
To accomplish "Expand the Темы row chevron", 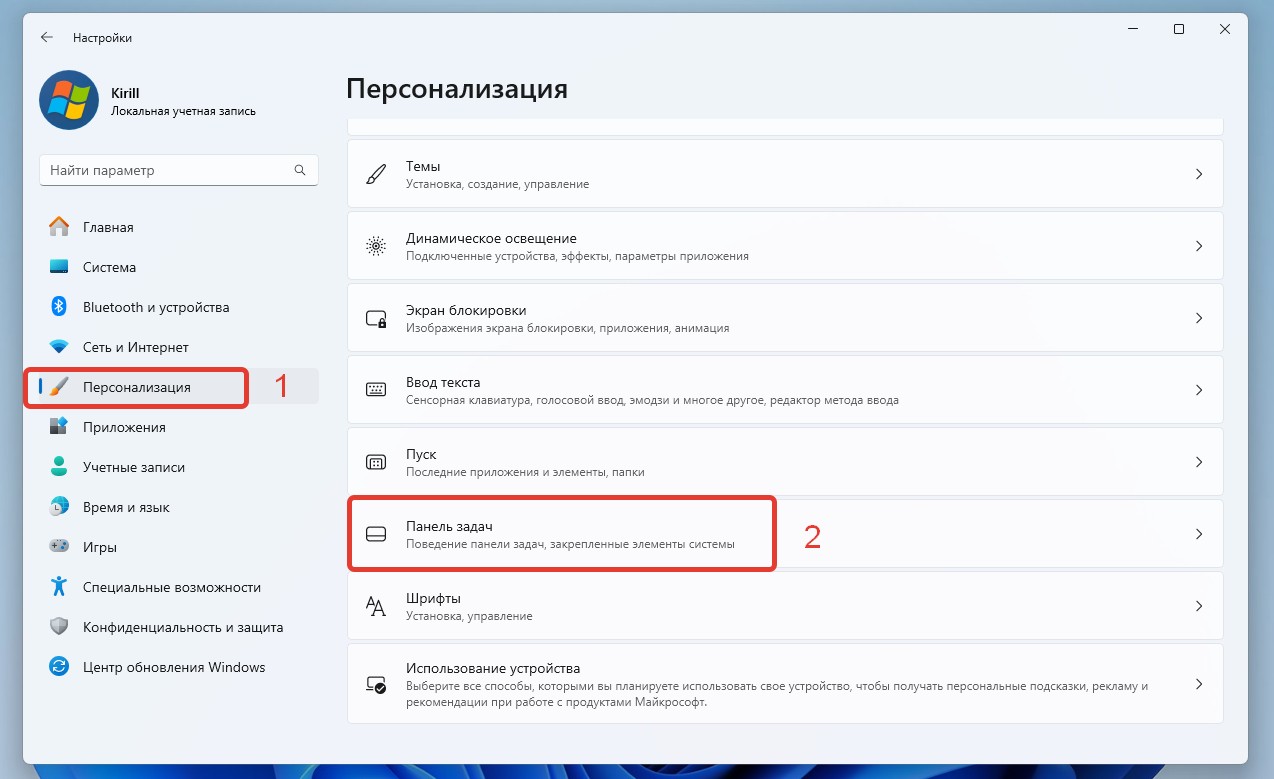I will (x=1199, y=174).
